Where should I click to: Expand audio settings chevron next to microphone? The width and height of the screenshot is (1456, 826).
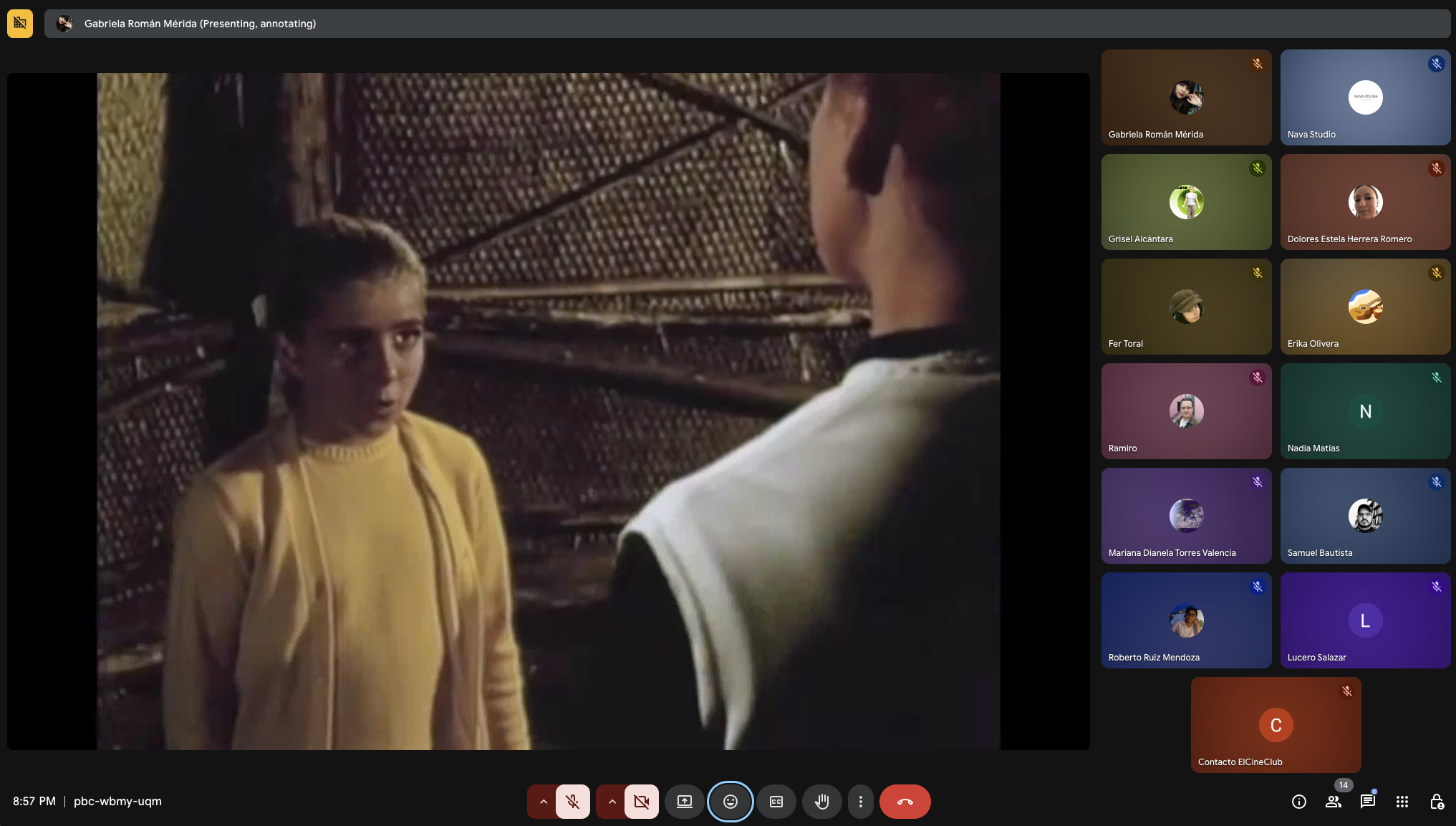click(x=543, y=802)
